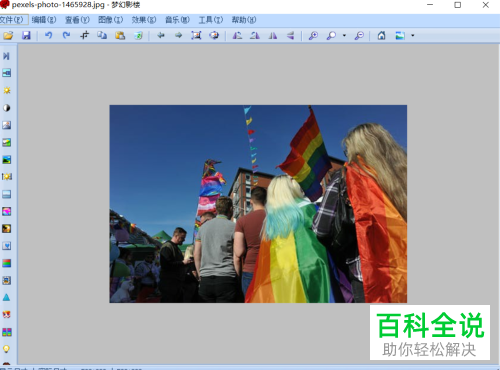
Task: Open the 帮助(H) menu
Action: point(244,20)
